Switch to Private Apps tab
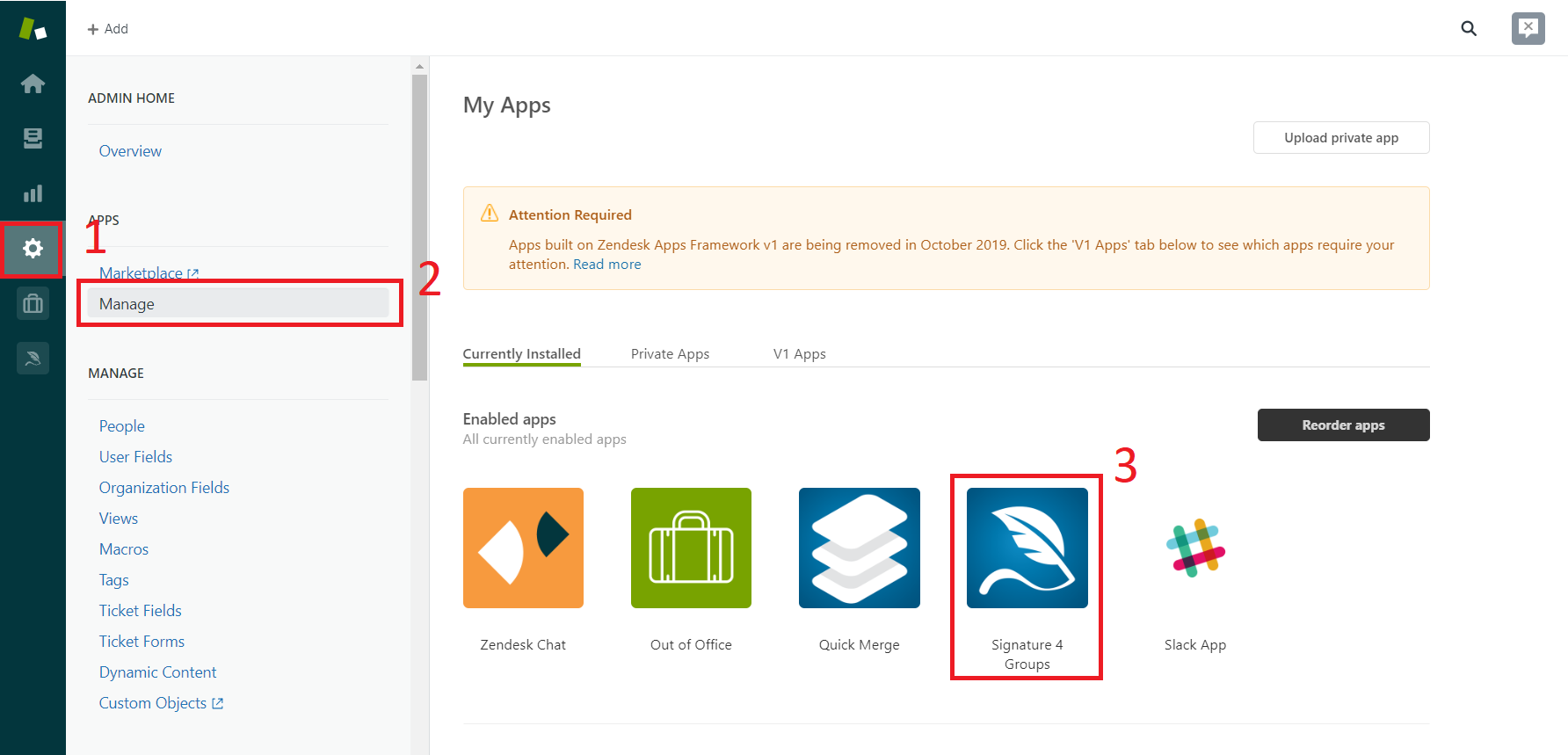The width and height of the screenshot is (1568, 755). tap(670, 354)
